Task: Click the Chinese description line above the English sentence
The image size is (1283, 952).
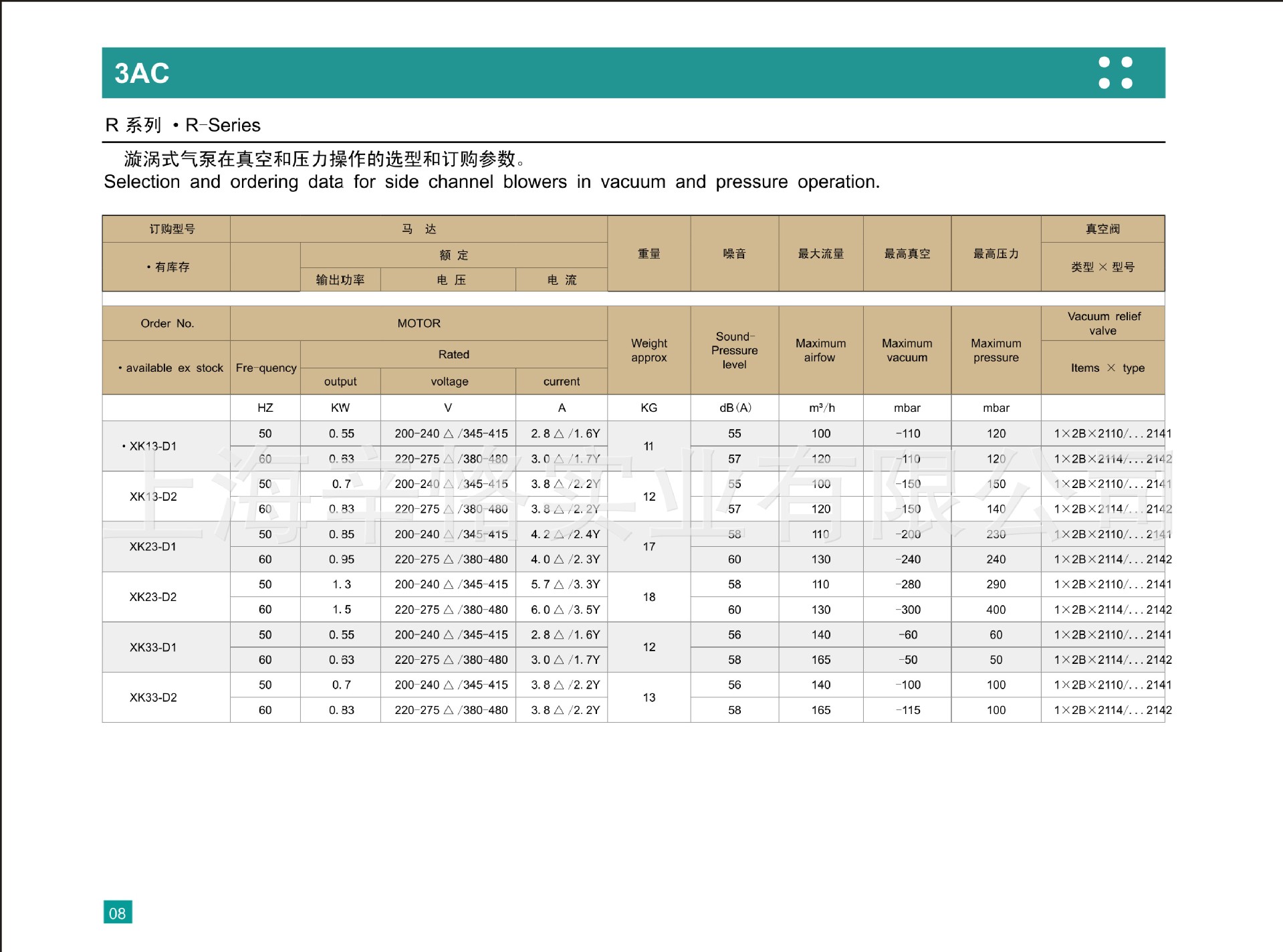Action: click(x=325, y=158)
